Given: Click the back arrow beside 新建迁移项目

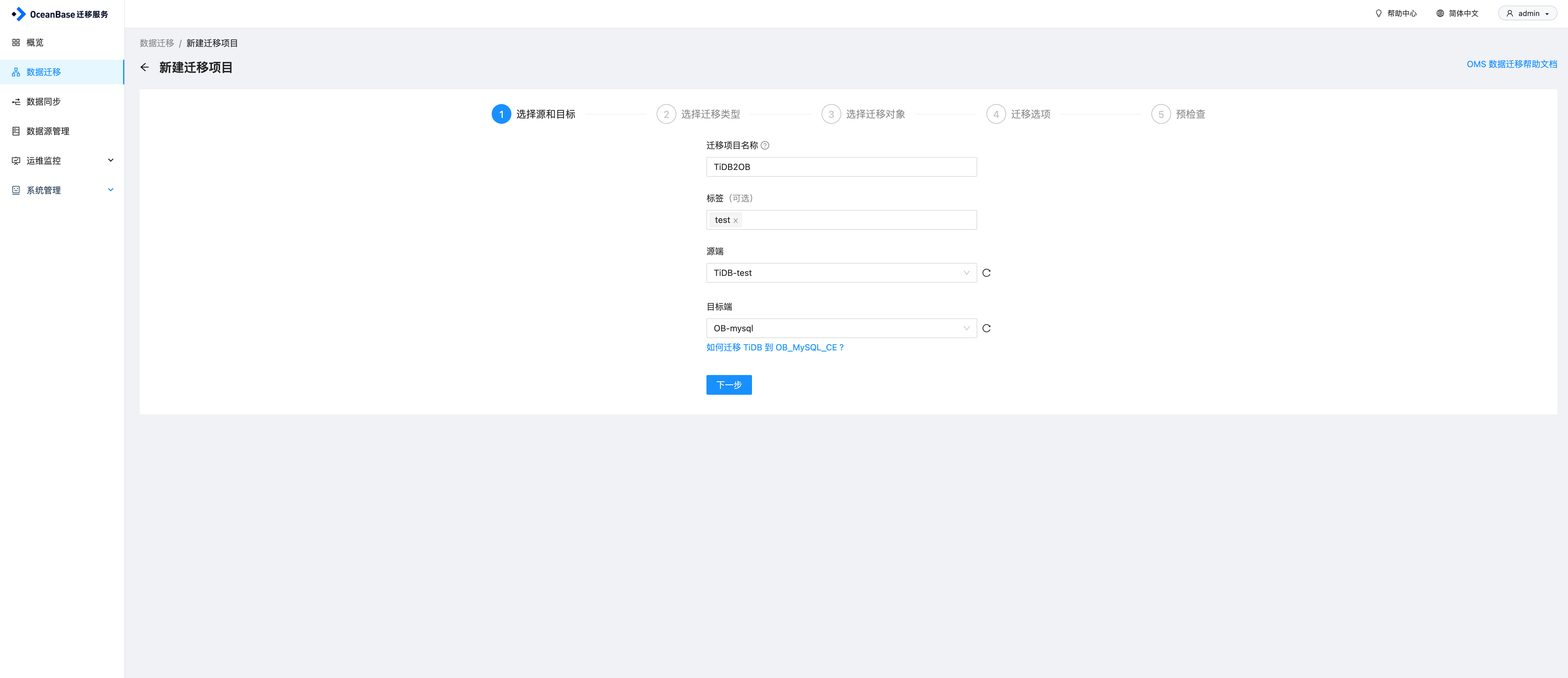Looking at the screenshot, I should pos(144,68).
